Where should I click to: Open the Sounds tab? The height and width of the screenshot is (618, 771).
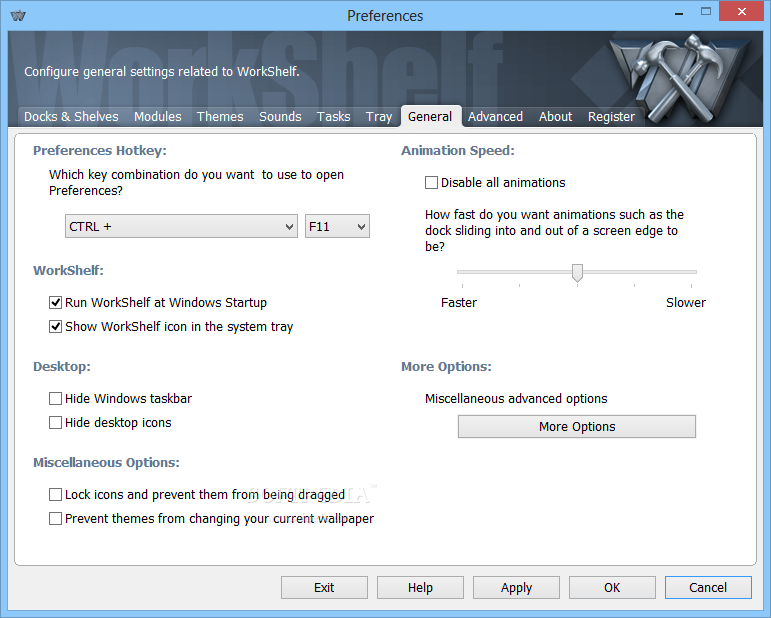(x=280, y=117)
